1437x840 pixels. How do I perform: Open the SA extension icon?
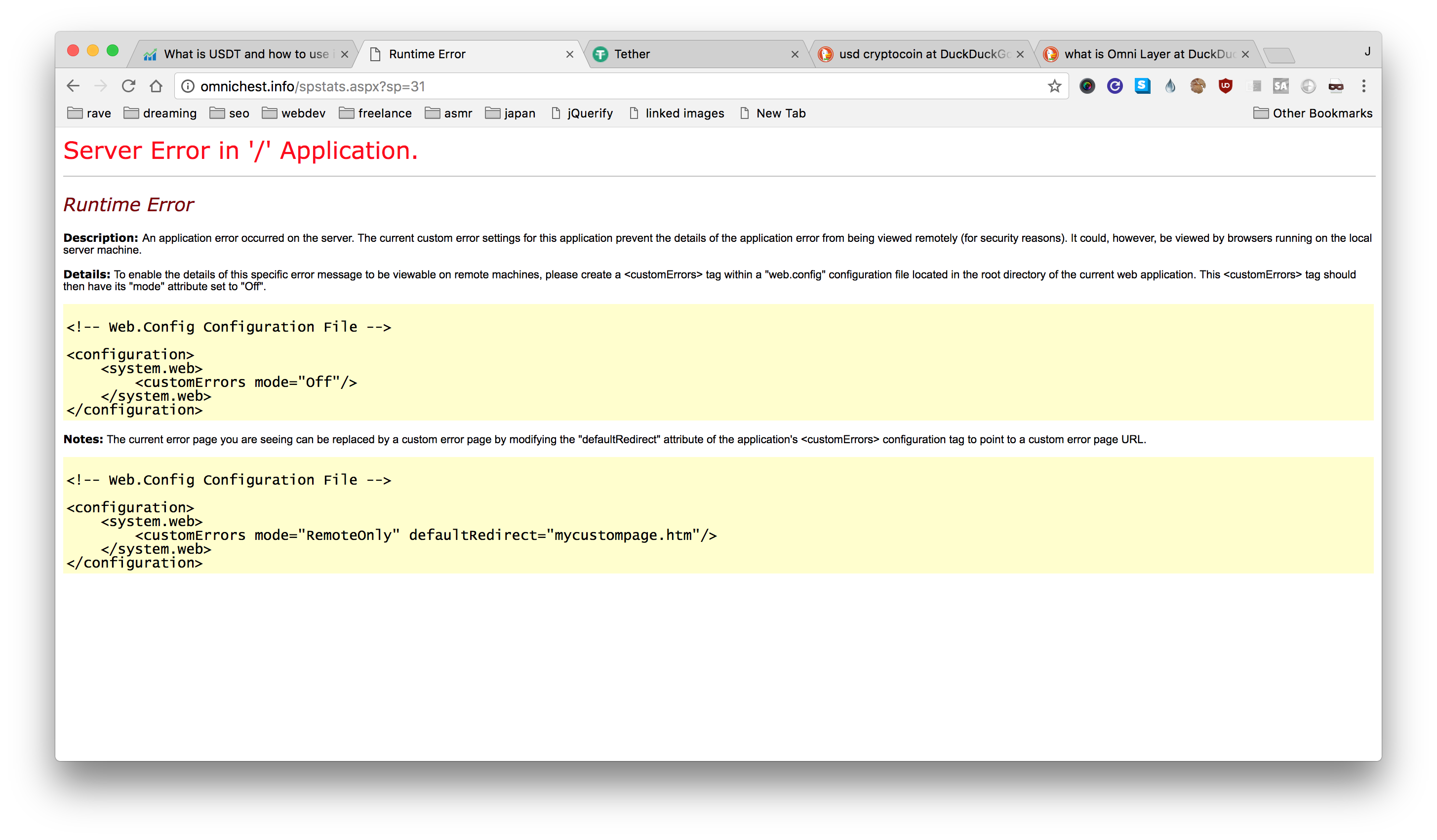[x=1280, y=86]
